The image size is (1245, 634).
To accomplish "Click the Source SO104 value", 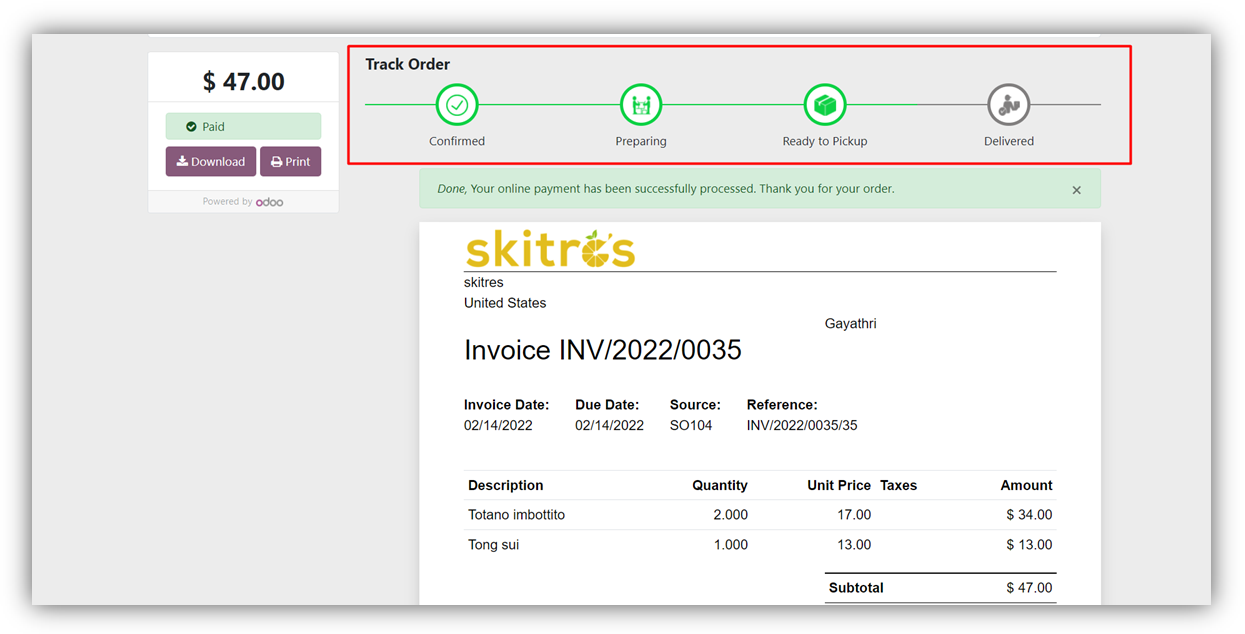I will point(691,425).
